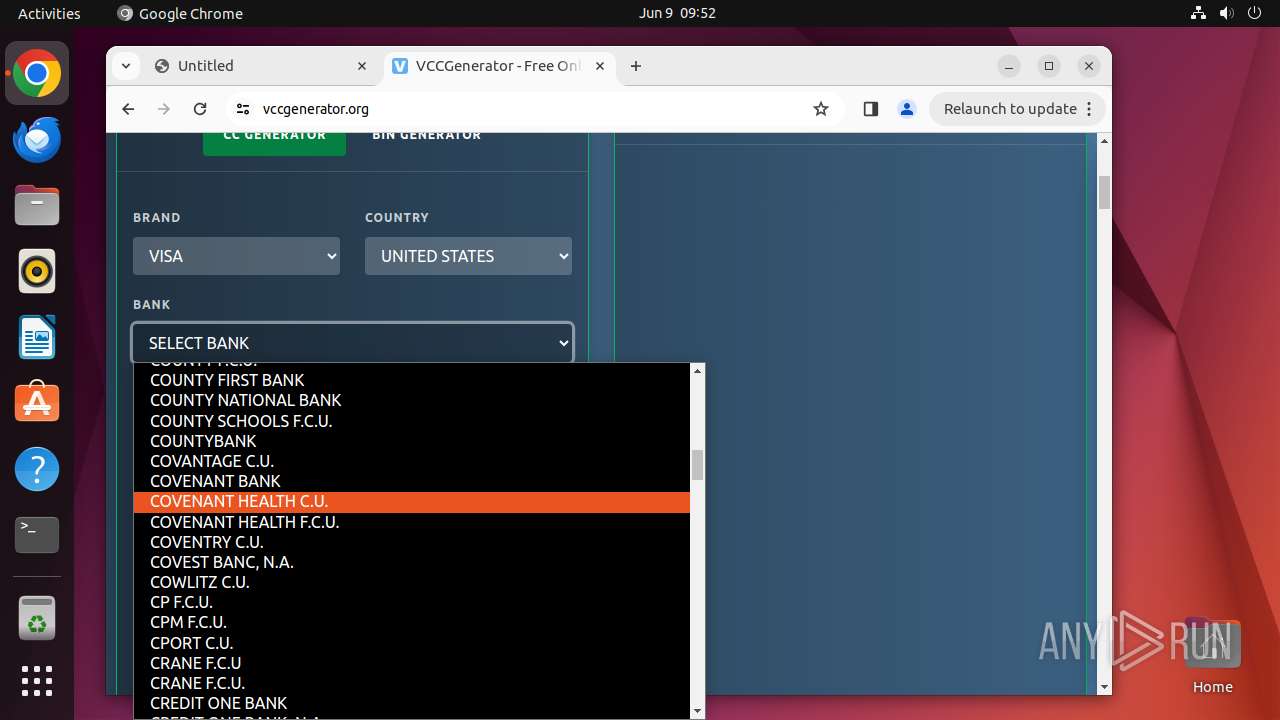Screen dimensions: 1280x720
Task: Choose CRANE F.C.U. option with trailing period
Action: pos(412,683)
